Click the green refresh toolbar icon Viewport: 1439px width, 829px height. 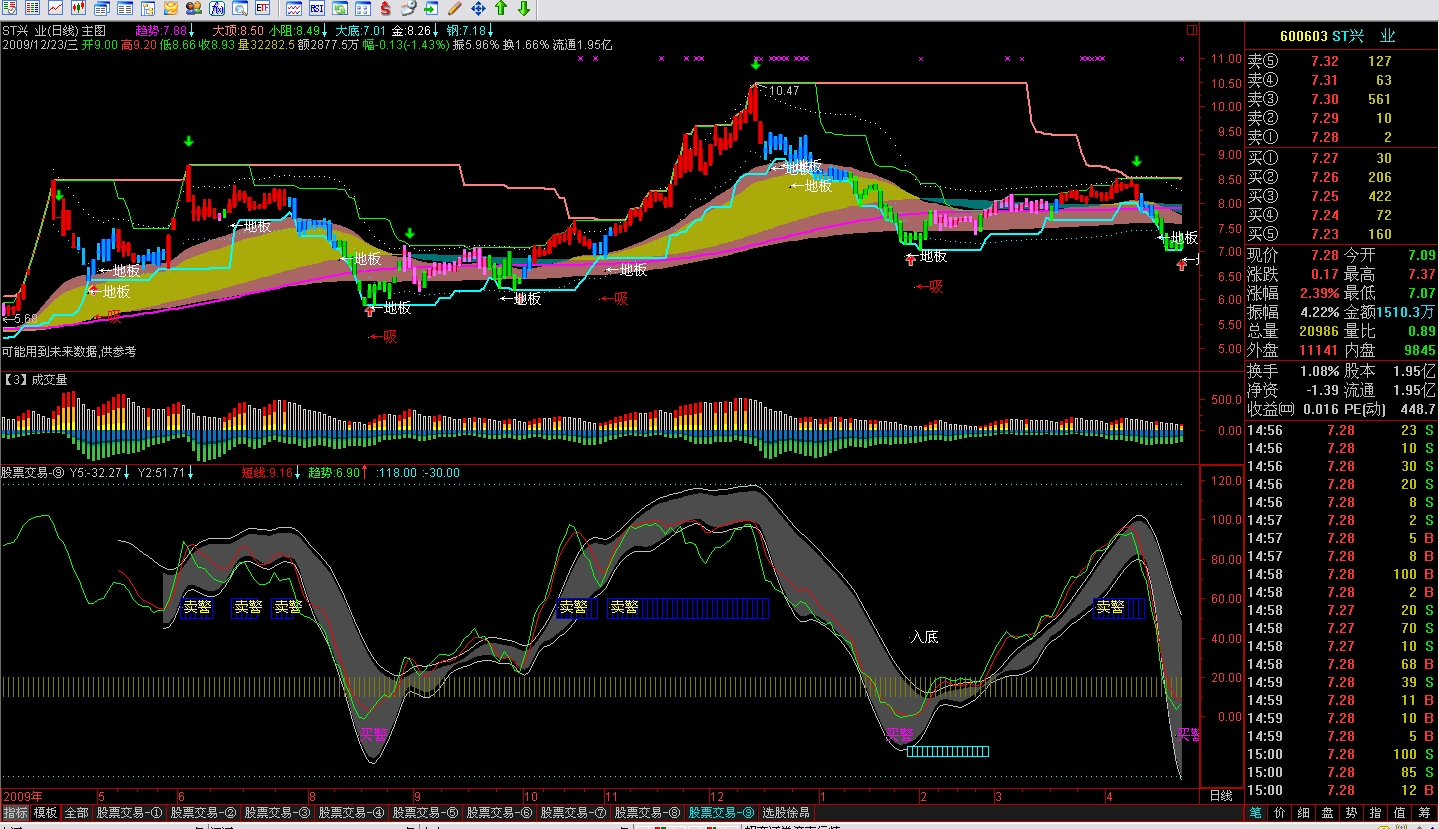340,8
